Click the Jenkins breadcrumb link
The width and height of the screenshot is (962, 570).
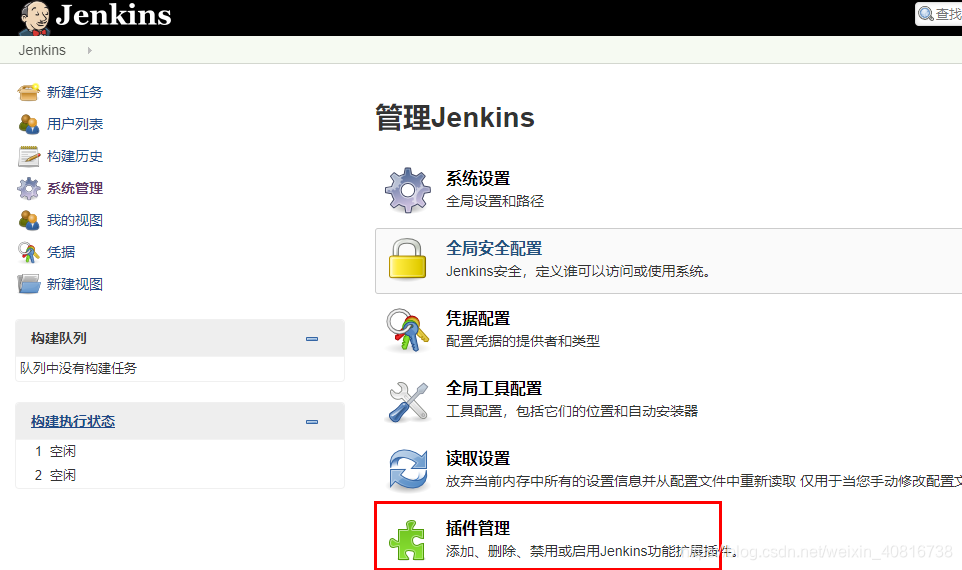tap(42, 50)
